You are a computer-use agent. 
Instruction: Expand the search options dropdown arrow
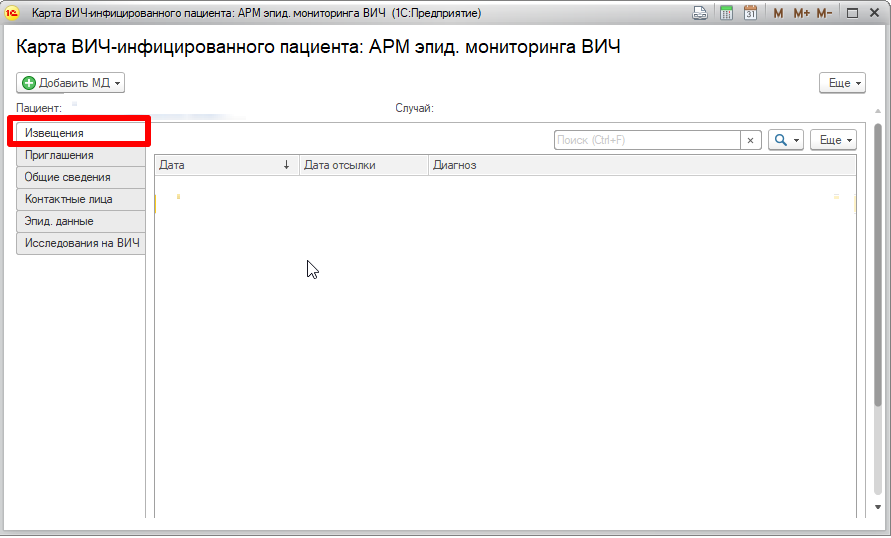pos(796,140)
